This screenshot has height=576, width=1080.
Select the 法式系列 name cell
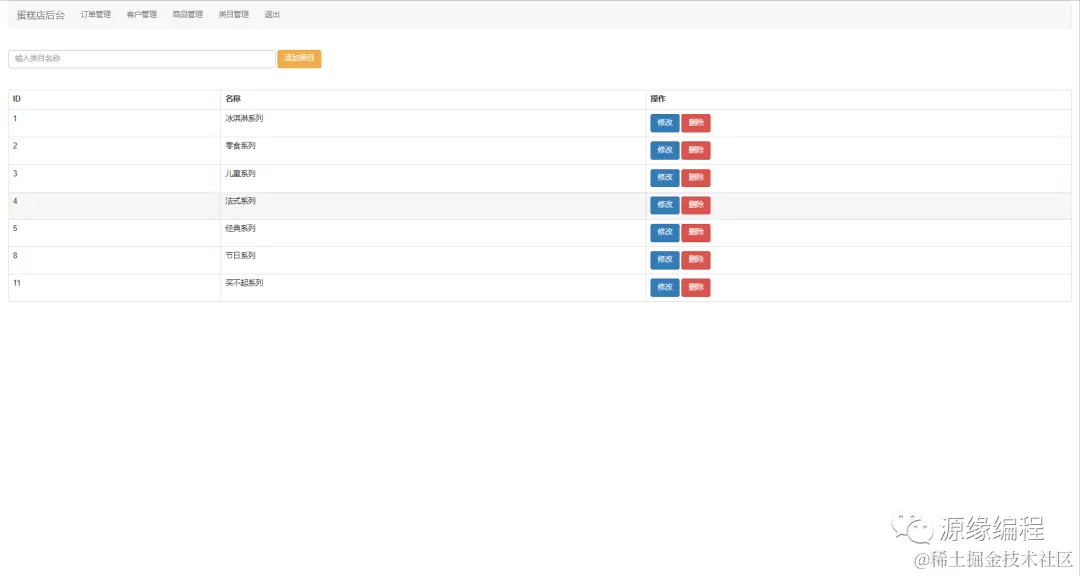point(433,205)
